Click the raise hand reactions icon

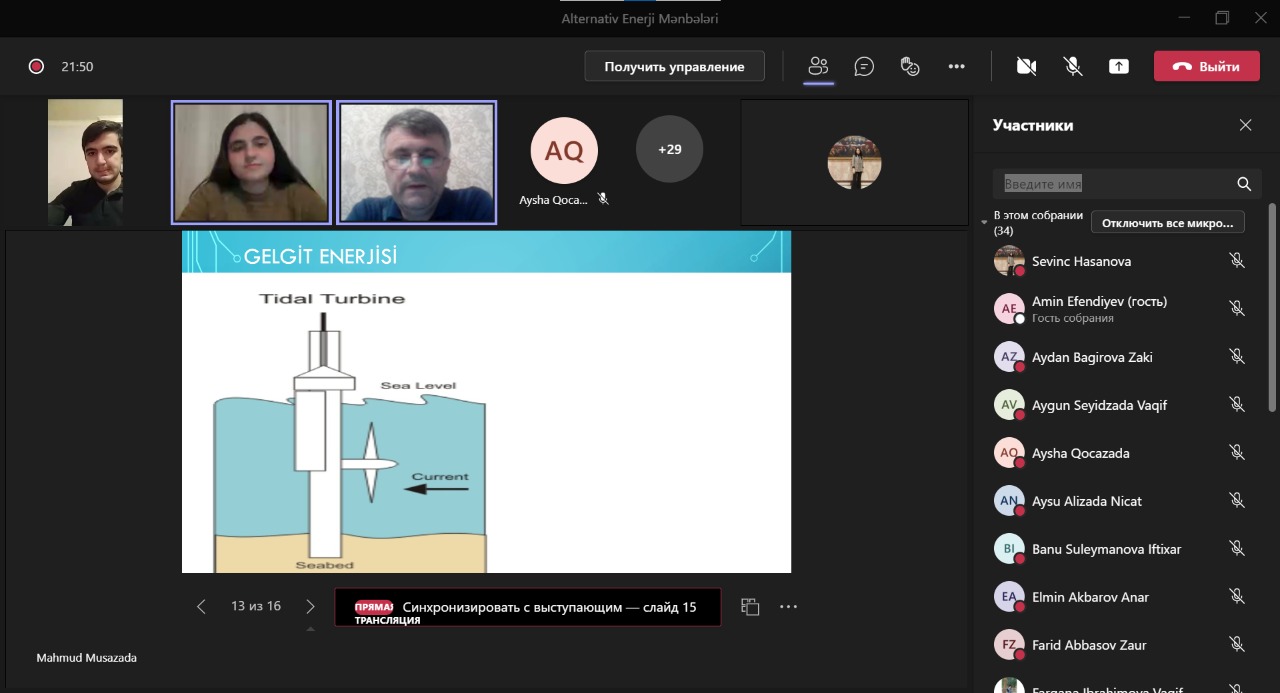click(x=910, y=66)
